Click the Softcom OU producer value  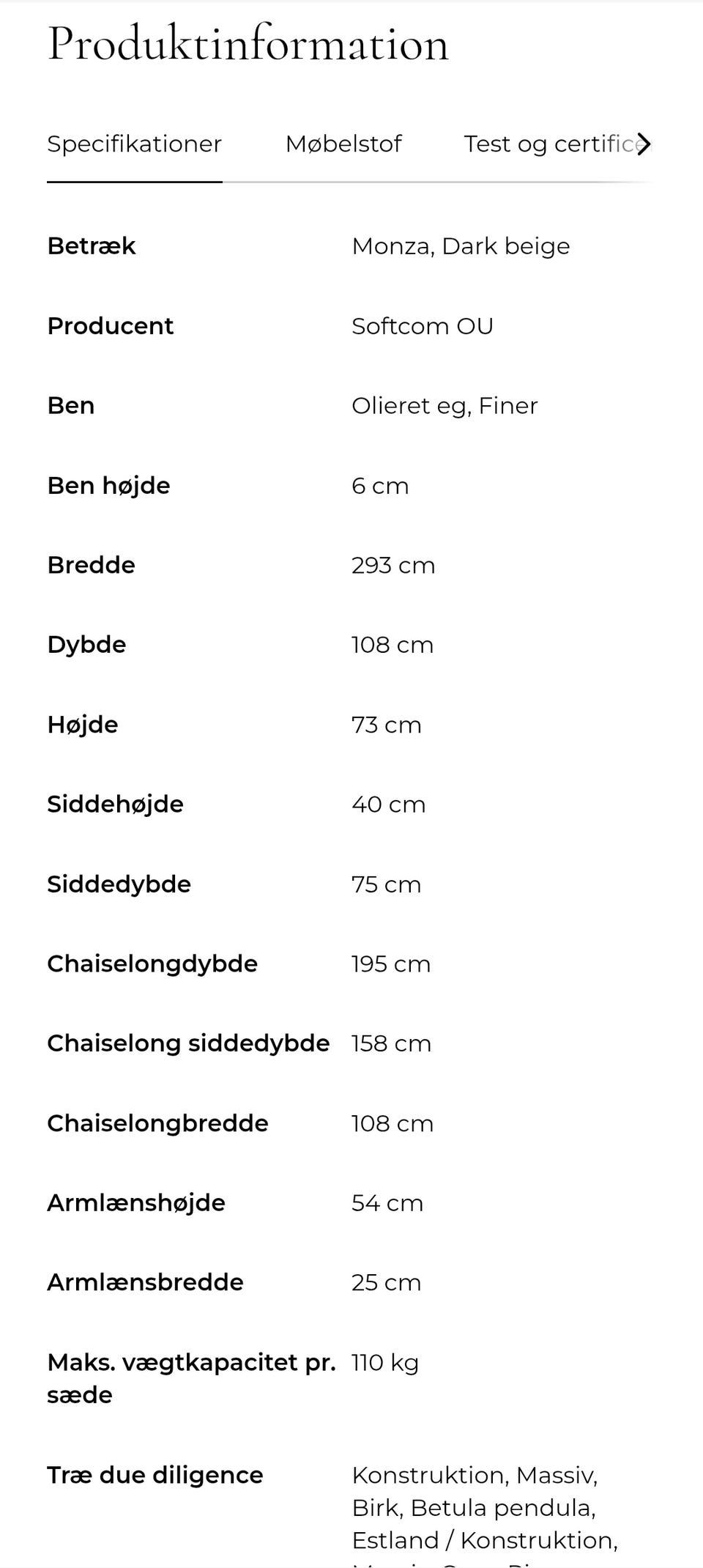click(x=422, y=326)
